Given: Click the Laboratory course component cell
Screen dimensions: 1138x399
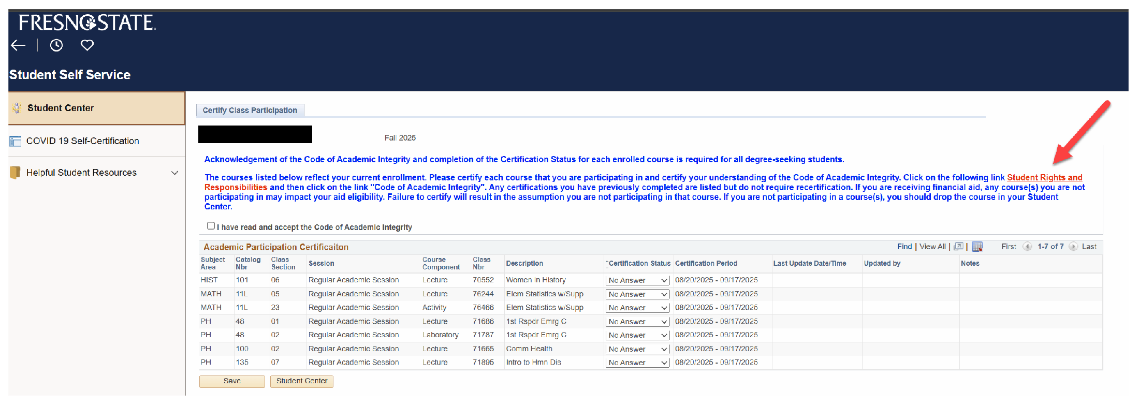Looking at the screenshot, I should point(441,335).
